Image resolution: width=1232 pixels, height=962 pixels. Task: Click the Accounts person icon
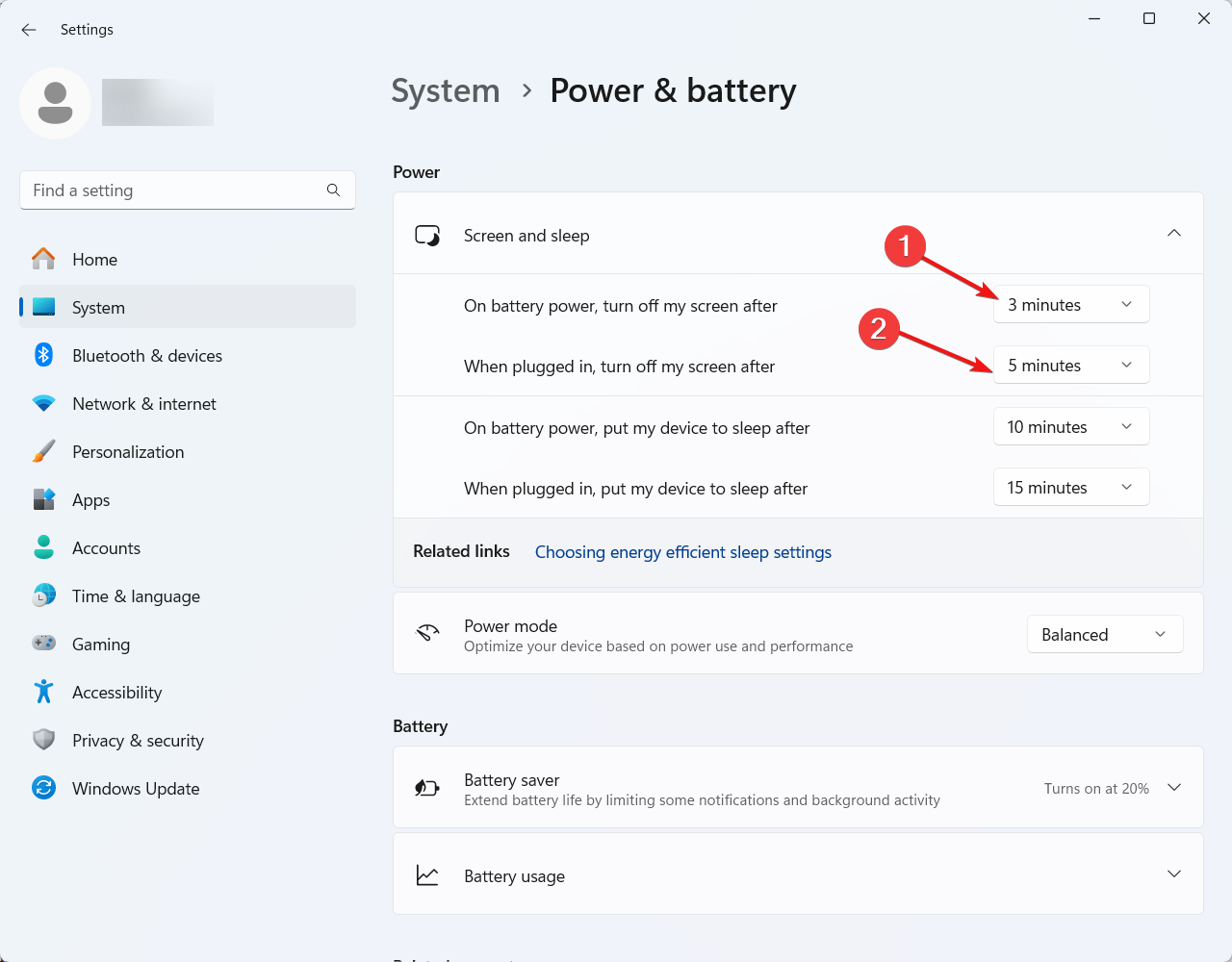tap(43, 548)
